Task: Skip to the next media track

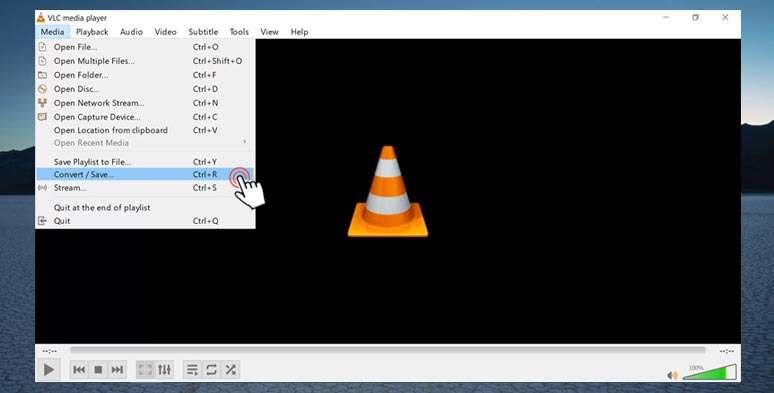Action: pos(117,369)
